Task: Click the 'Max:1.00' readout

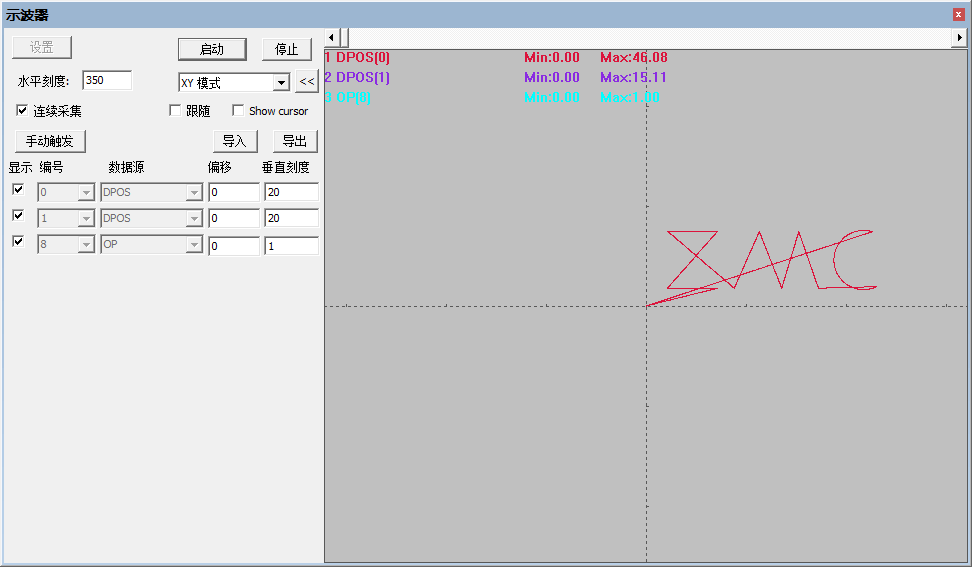Action: (x=630, y=97)
